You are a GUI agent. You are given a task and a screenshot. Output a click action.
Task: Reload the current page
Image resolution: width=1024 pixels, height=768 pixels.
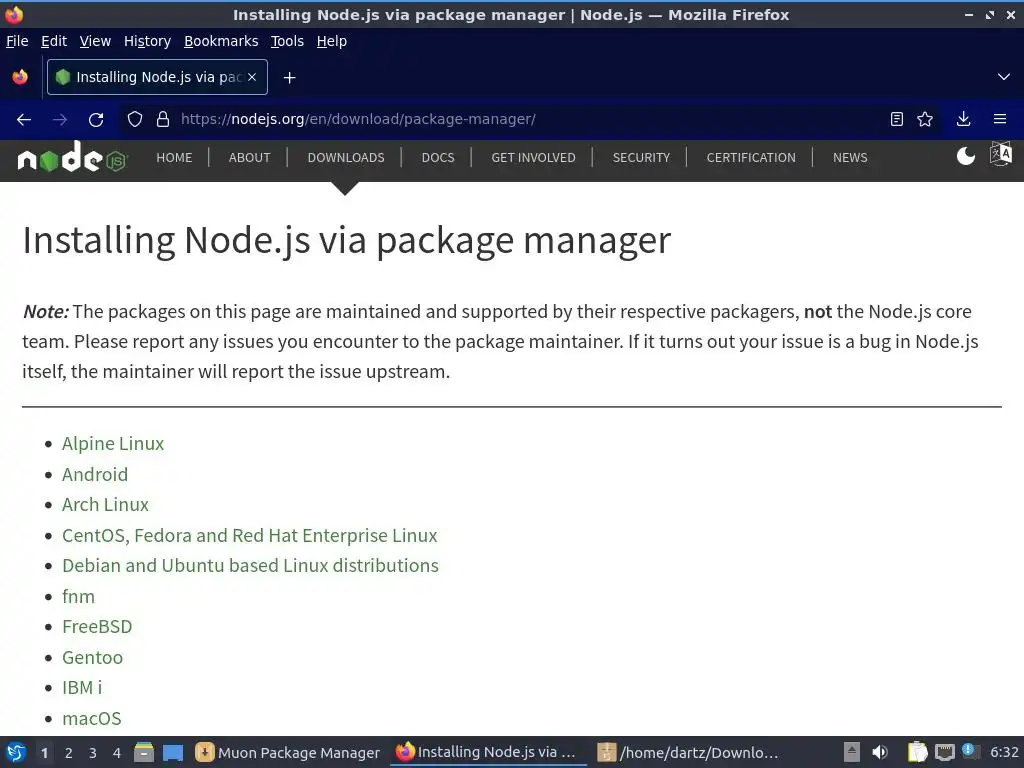96,120
